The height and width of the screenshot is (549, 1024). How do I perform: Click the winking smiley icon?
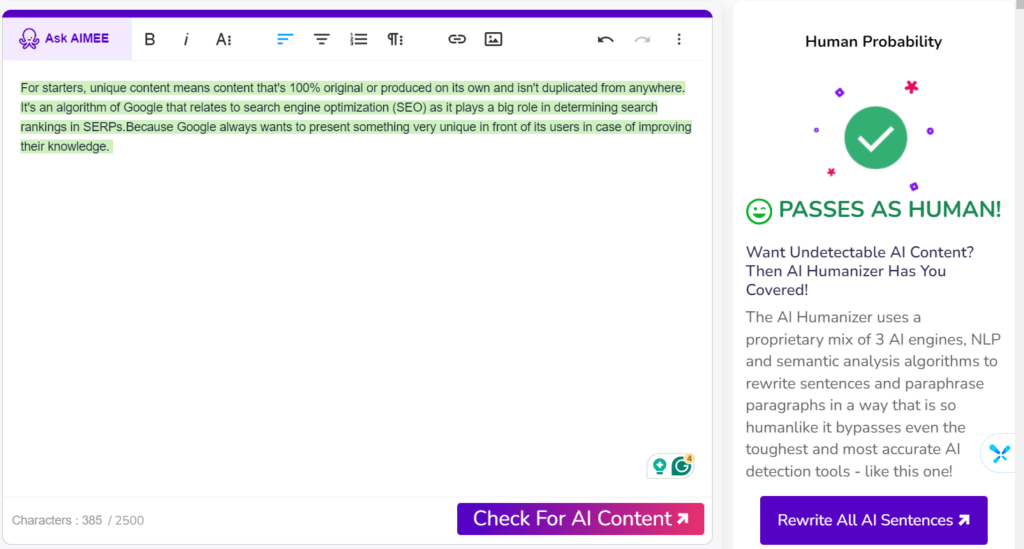759,211
